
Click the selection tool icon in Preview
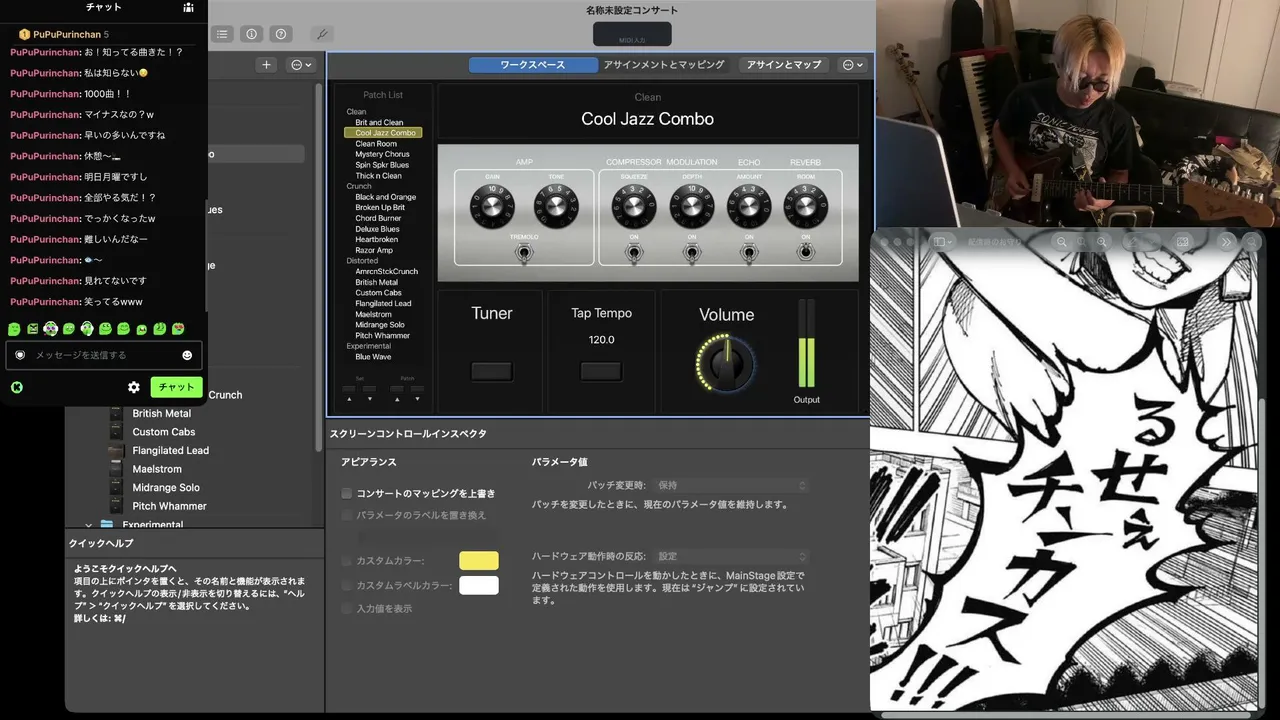1183,242
